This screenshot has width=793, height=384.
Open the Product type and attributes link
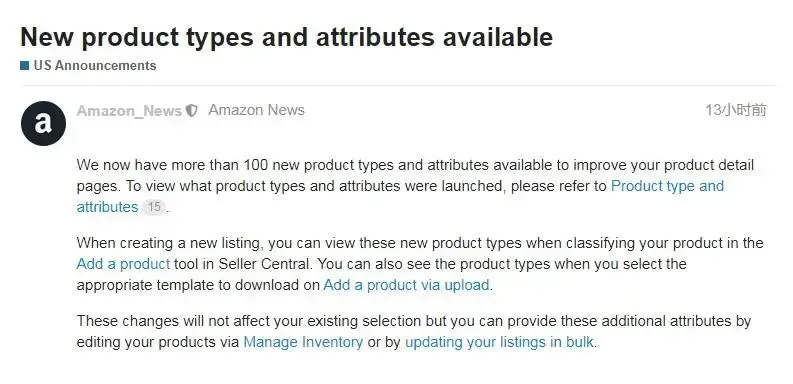(x=668, y=186)
